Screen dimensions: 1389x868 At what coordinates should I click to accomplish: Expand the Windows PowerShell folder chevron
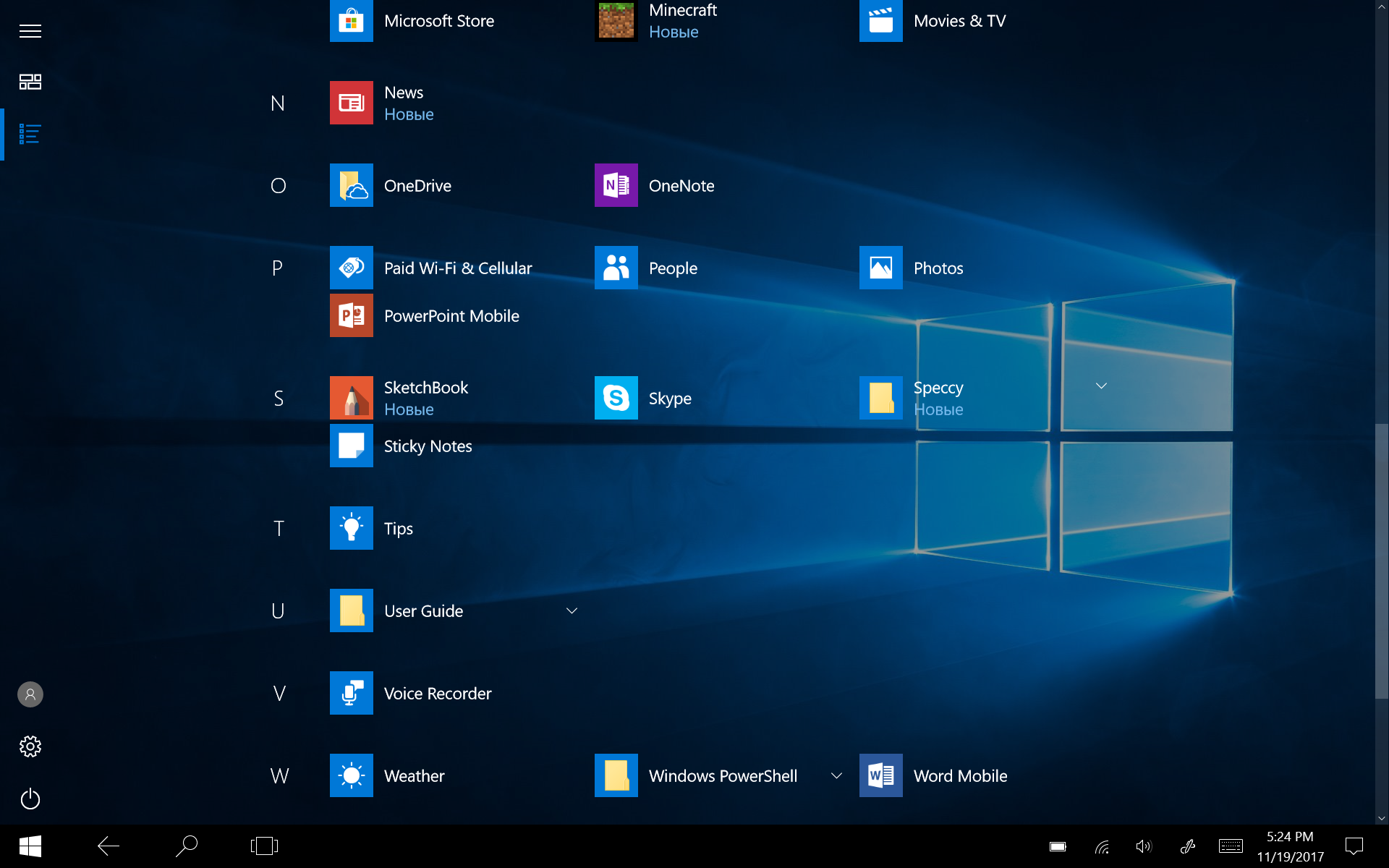click(836, 775)
